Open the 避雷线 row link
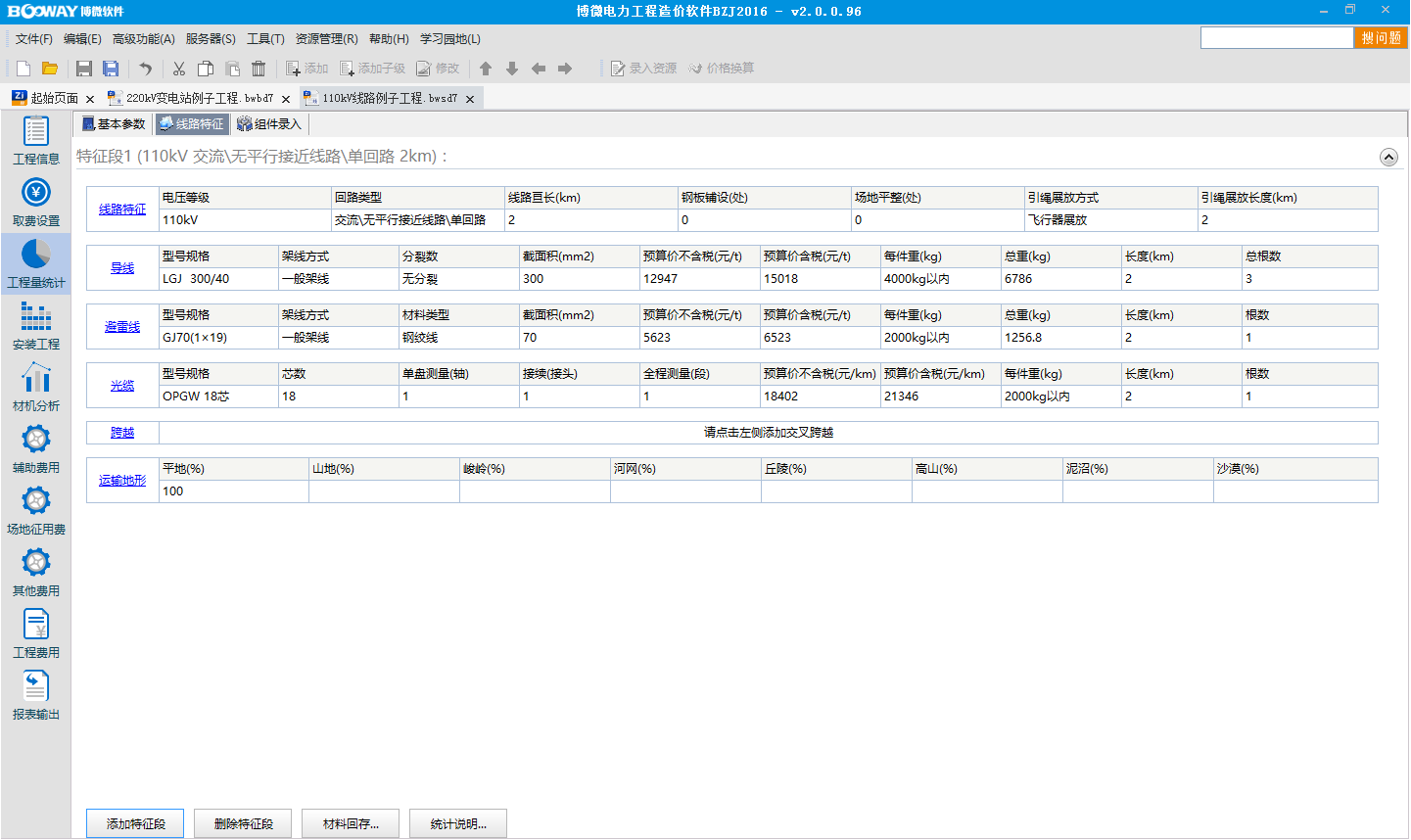 coord(122,327)
